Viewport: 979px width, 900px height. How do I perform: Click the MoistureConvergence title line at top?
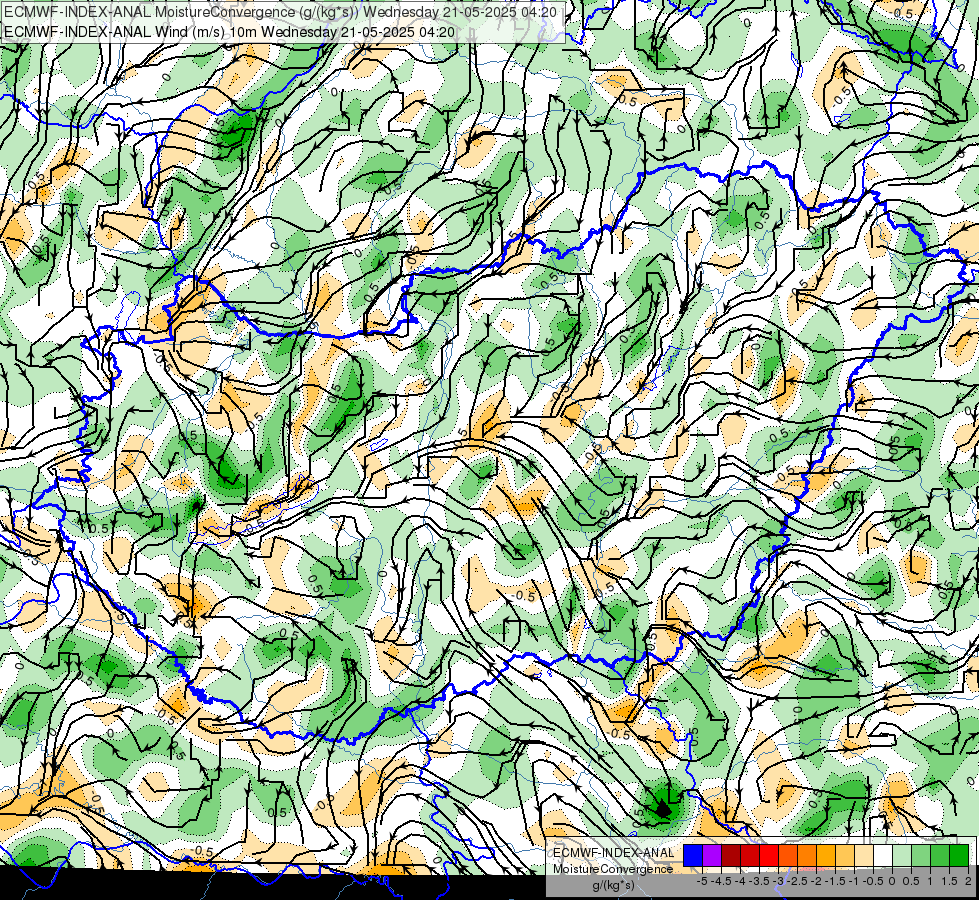point(280,12)
